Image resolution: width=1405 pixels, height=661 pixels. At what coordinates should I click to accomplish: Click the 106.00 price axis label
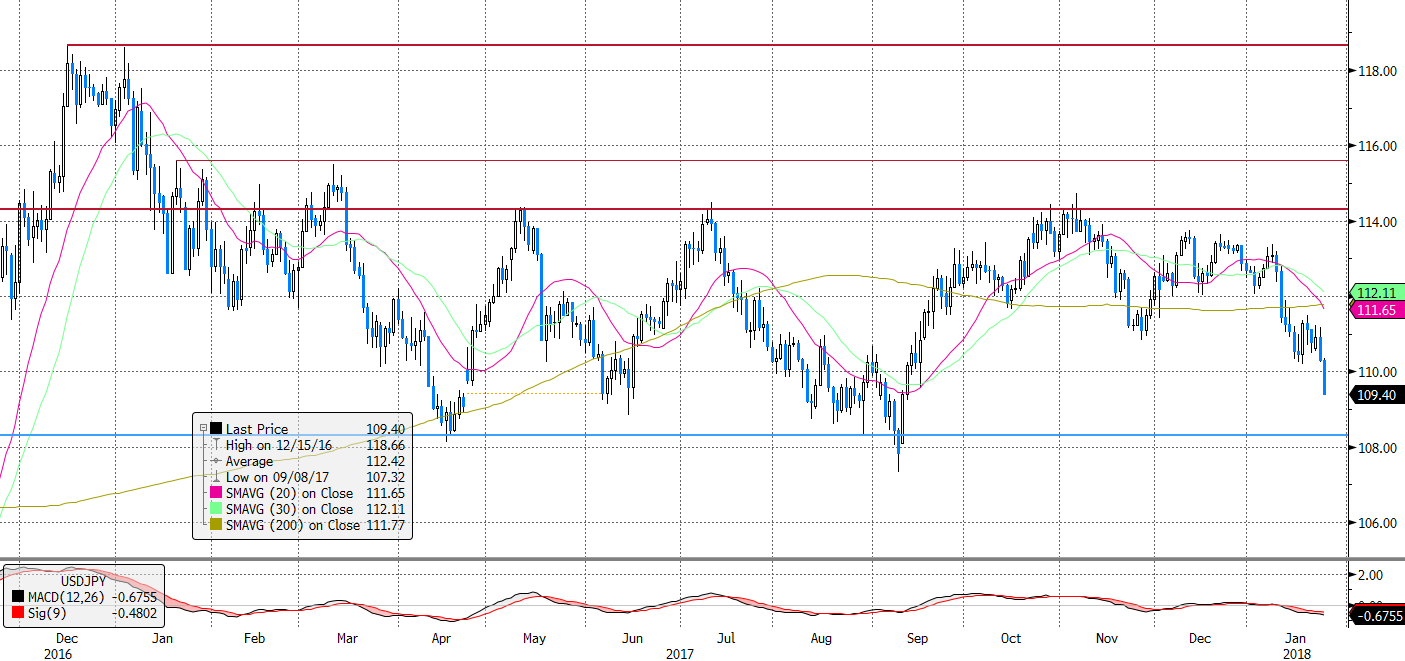click(1377, 523)
